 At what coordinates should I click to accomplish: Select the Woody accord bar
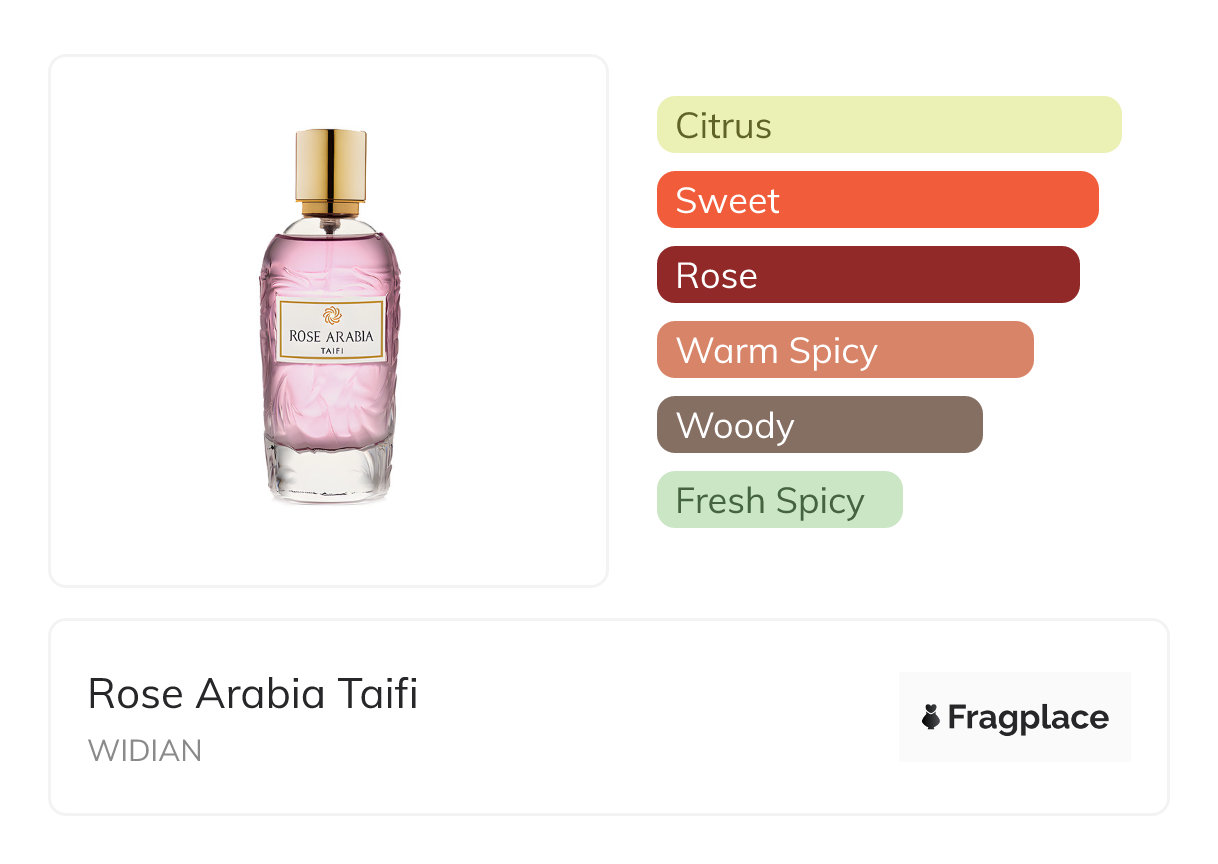point(819,425)
